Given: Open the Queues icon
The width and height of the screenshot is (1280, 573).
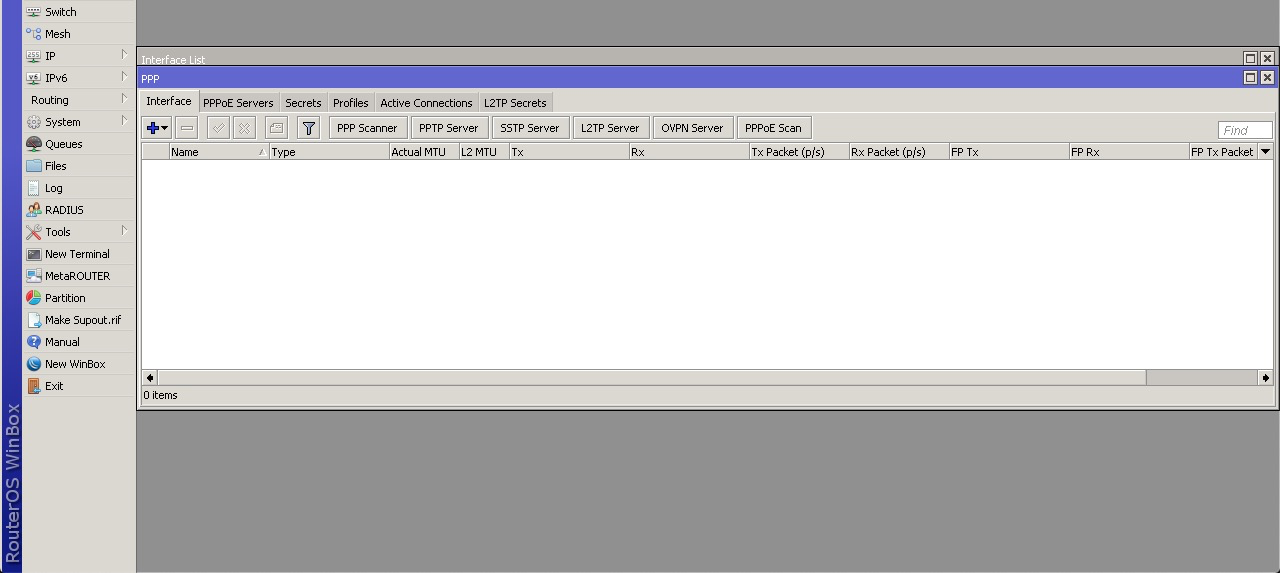Looking at the screenshot, I should pos(34,144).
